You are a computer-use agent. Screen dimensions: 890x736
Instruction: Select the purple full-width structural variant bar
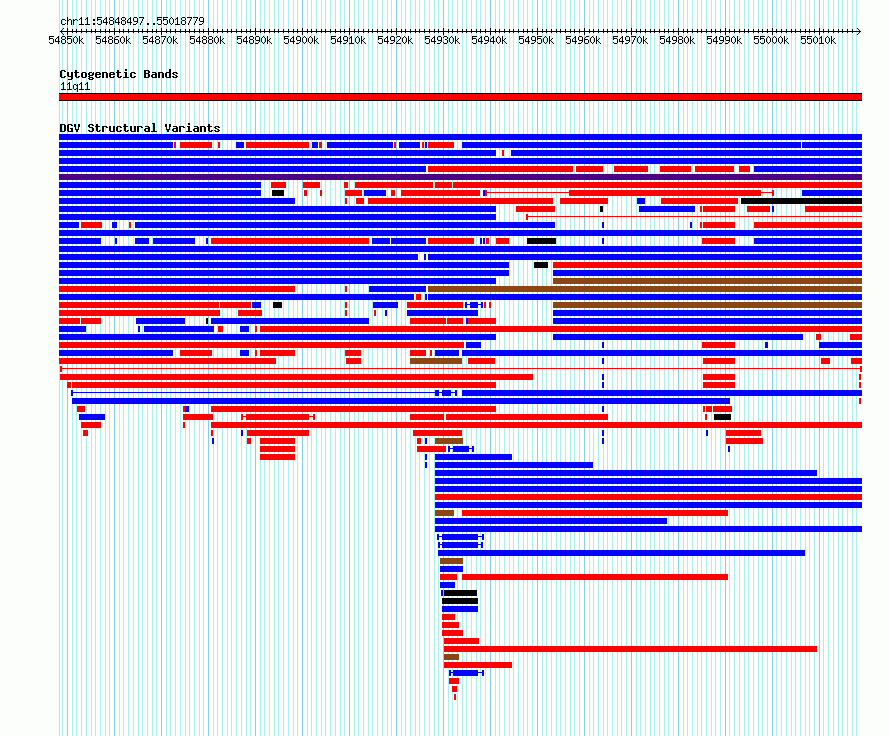coord(460,177)
